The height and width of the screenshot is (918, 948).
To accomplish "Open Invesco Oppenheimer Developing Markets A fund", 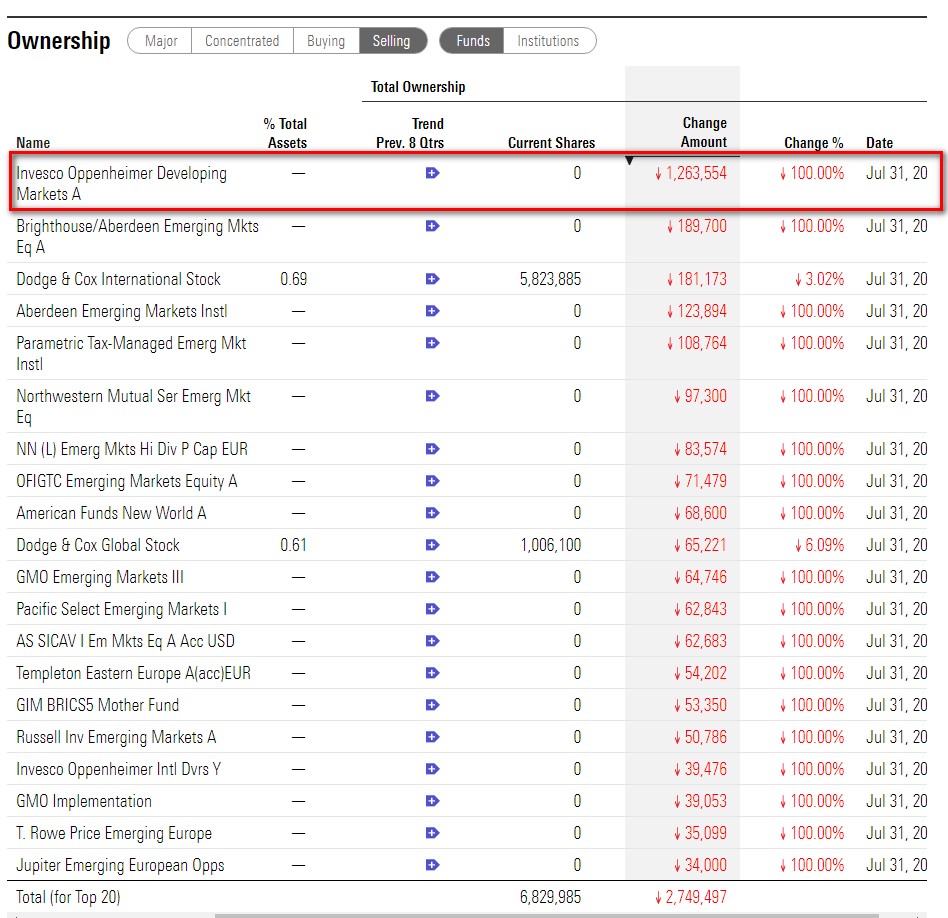I will pyautogui.click(x=122, y=184).
